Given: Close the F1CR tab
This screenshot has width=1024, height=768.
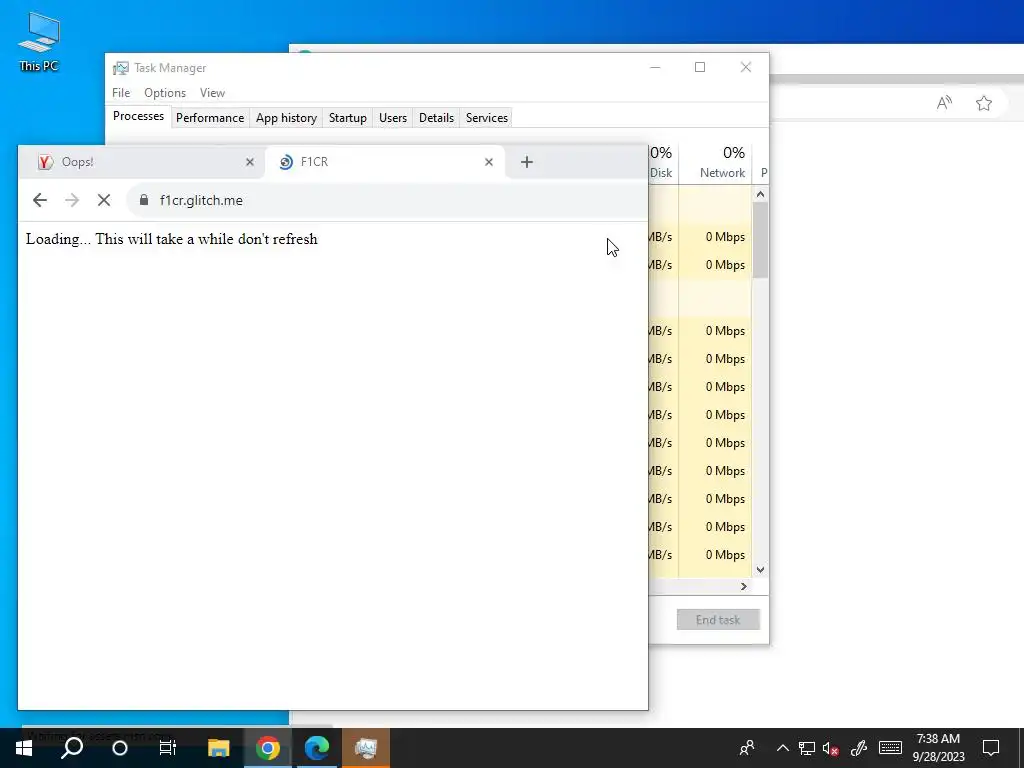Looking at the screenshot, I should click(x=488, y=162).
